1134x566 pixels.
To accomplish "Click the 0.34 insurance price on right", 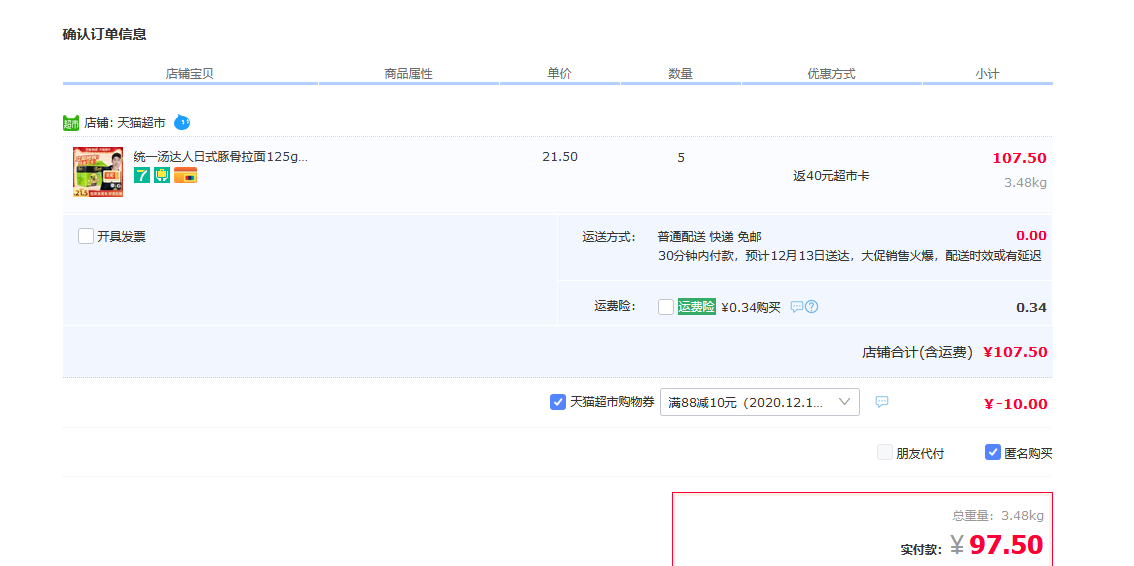I will pos(1031,307).
